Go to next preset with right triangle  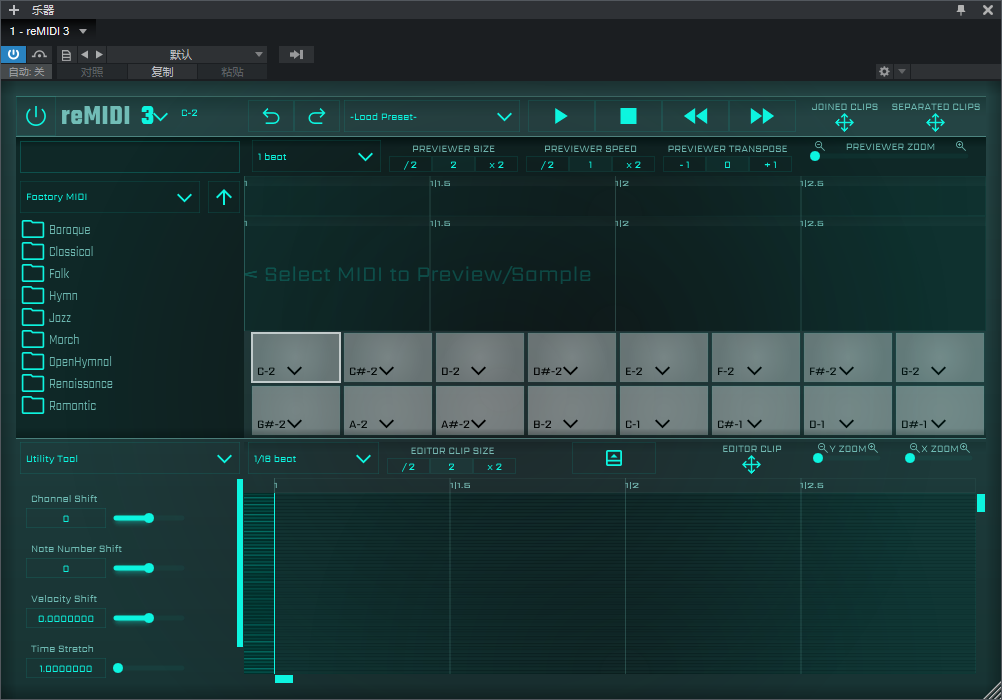99,55
